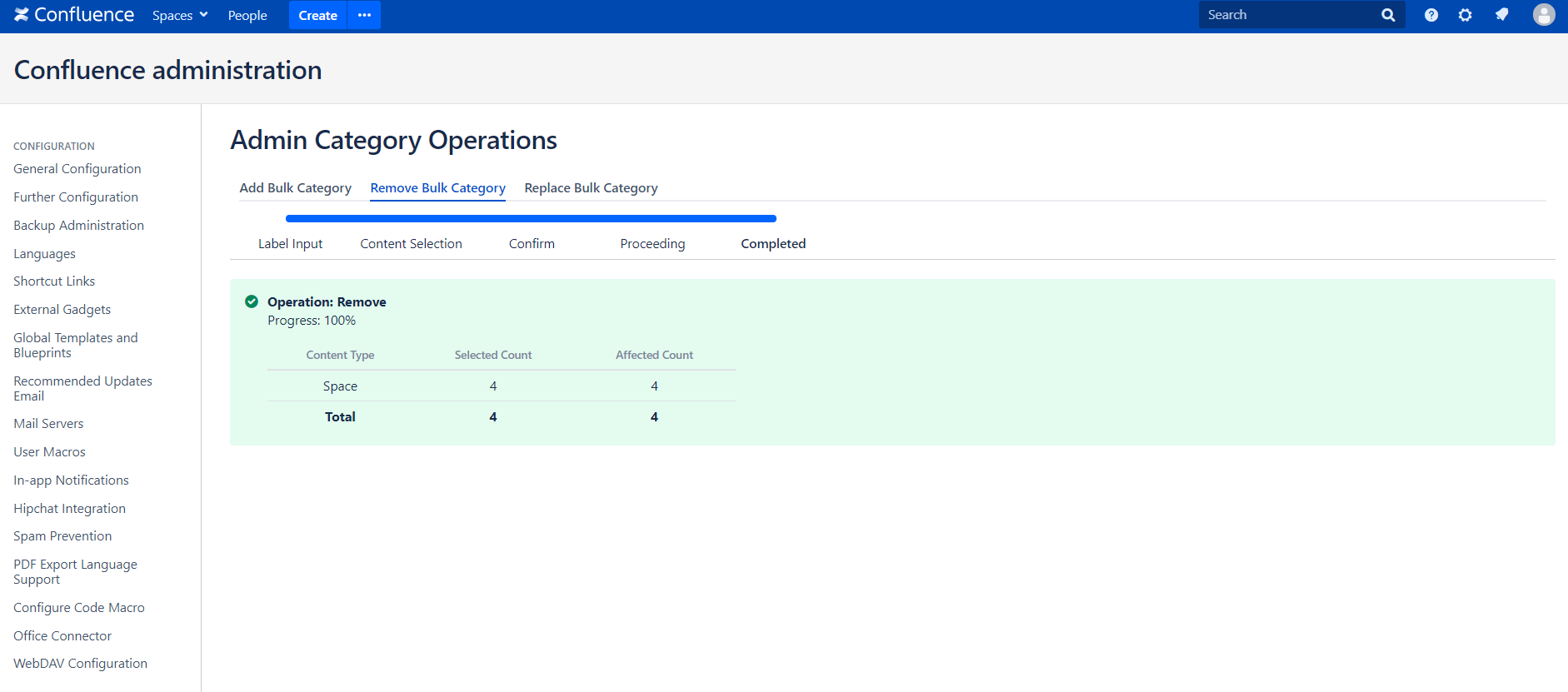Open Mail Servers link
The height and width of the screenshot is (692, 1568).
click(48, 424)
